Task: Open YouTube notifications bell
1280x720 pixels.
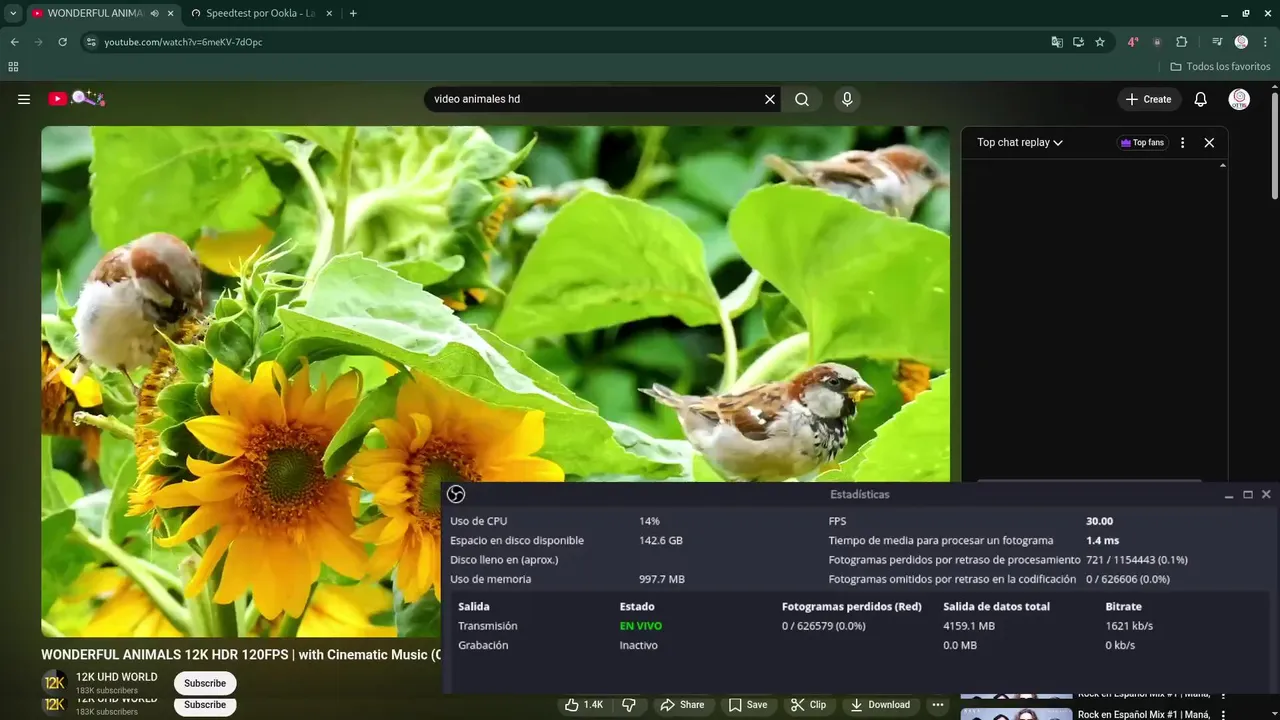Action: [x=1201, y=99]
